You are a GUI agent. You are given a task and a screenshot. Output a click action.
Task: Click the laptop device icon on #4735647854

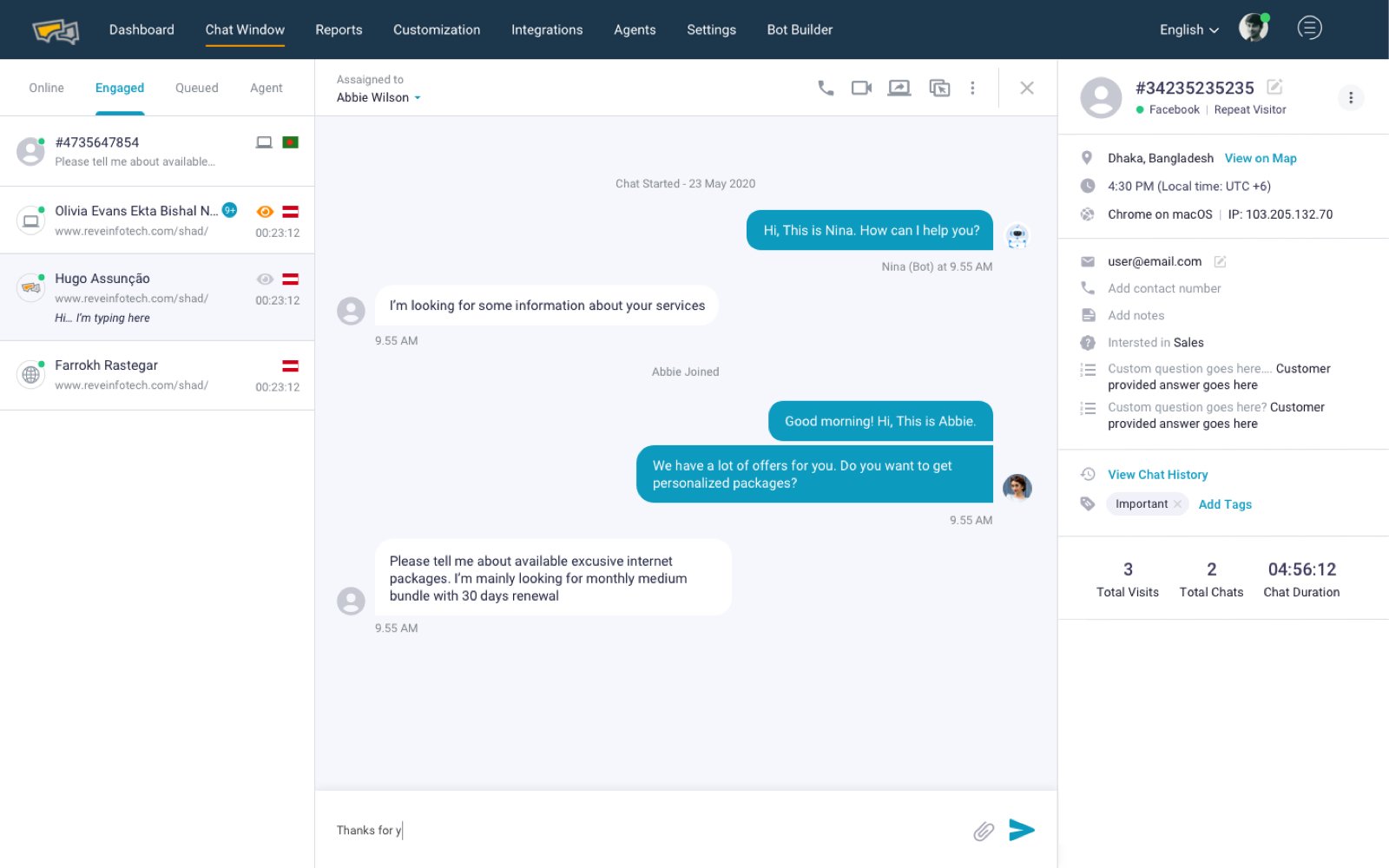click(x=264, y=142)
